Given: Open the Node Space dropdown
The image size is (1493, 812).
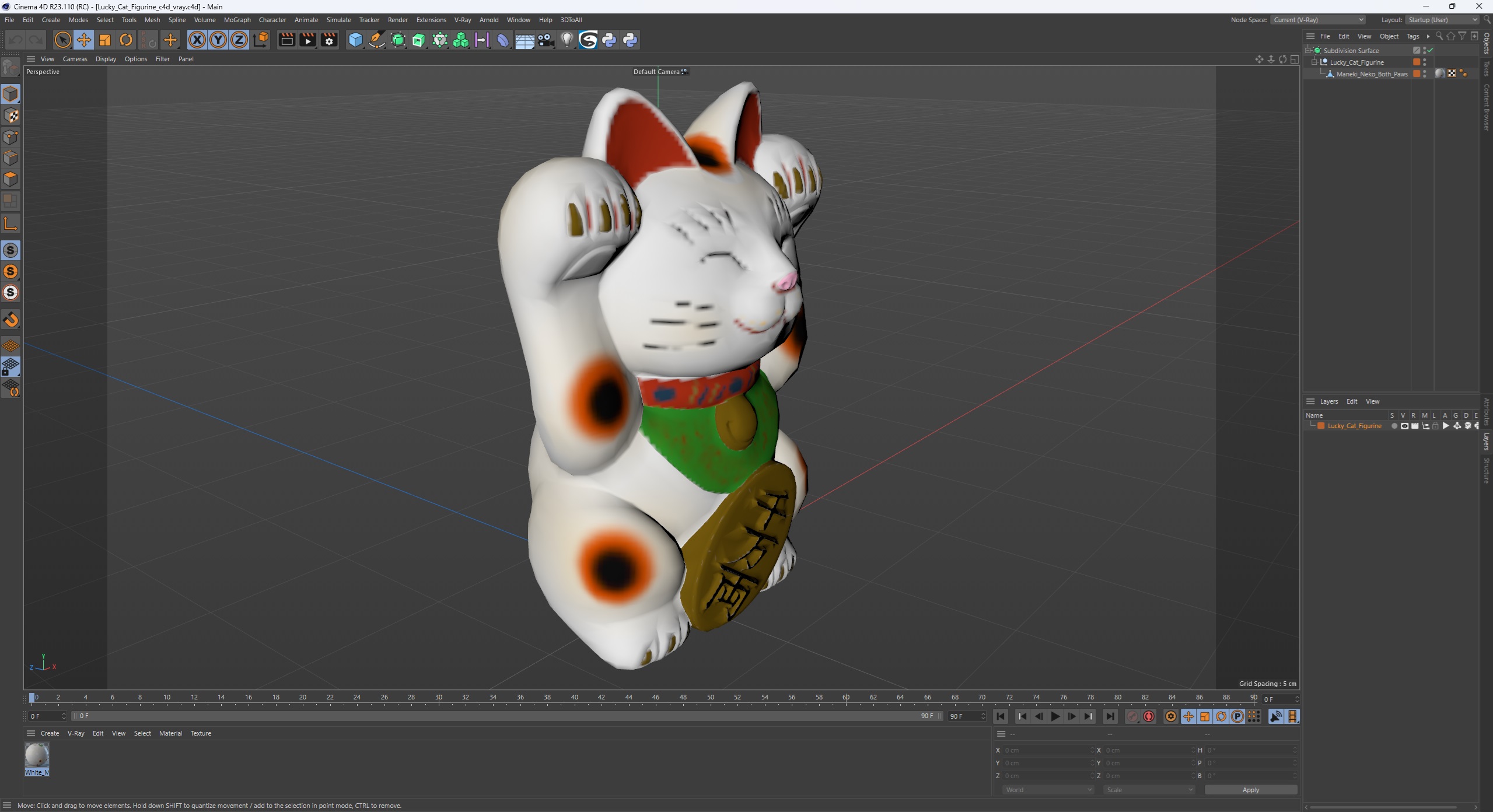Looking at the screenshot, I should click(x=1318, y=20).
